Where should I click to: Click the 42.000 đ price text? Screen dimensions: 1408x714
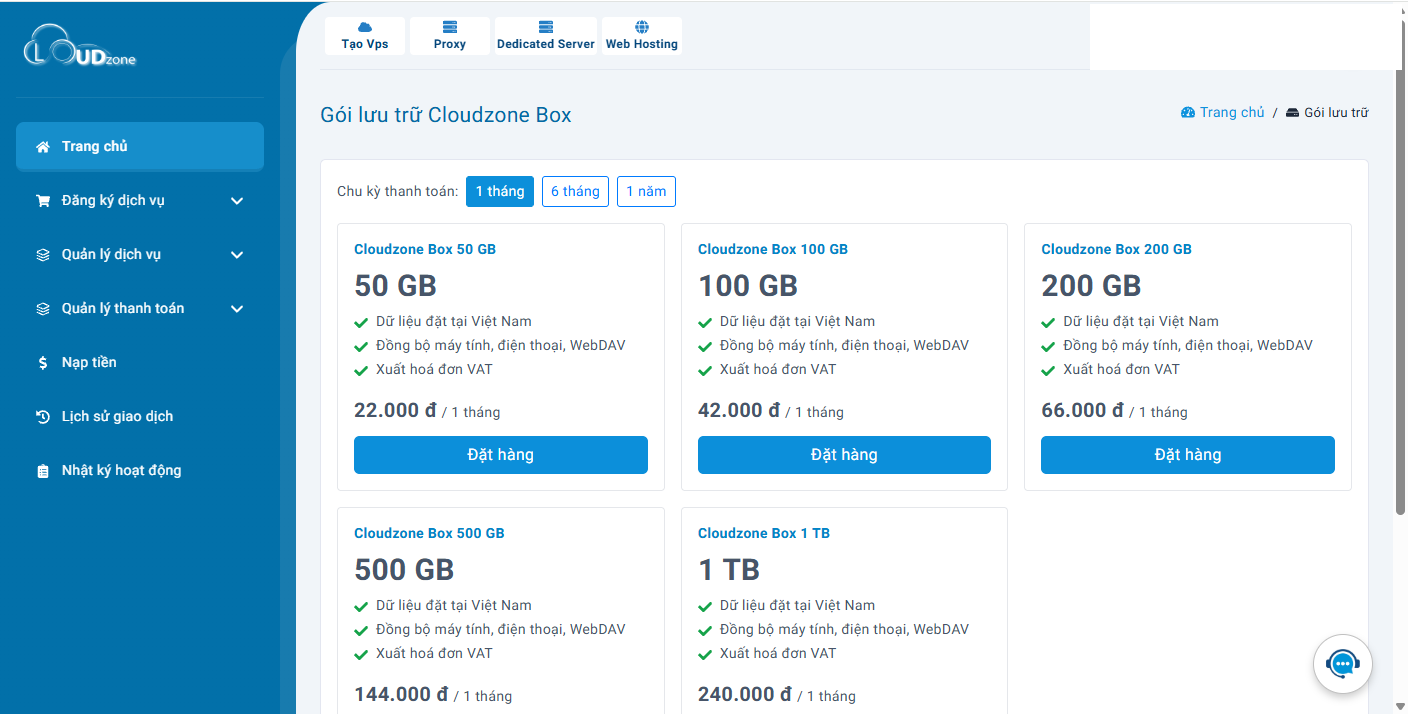[x=739, y=410]
